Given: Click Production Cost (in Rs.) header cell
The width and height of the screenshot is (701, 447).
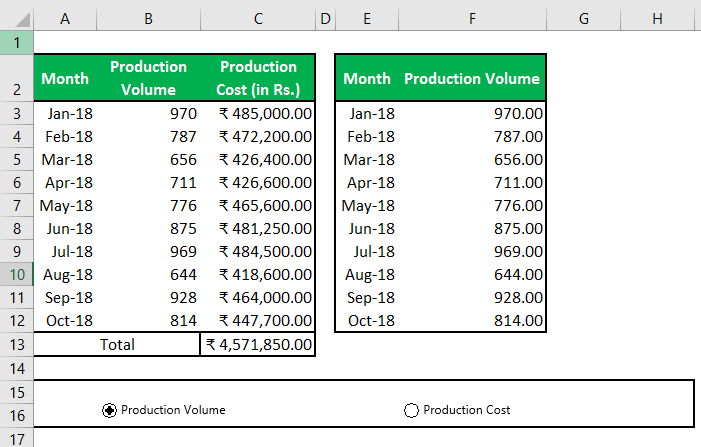Looking at the screenshot, I should tap(258, 78).
